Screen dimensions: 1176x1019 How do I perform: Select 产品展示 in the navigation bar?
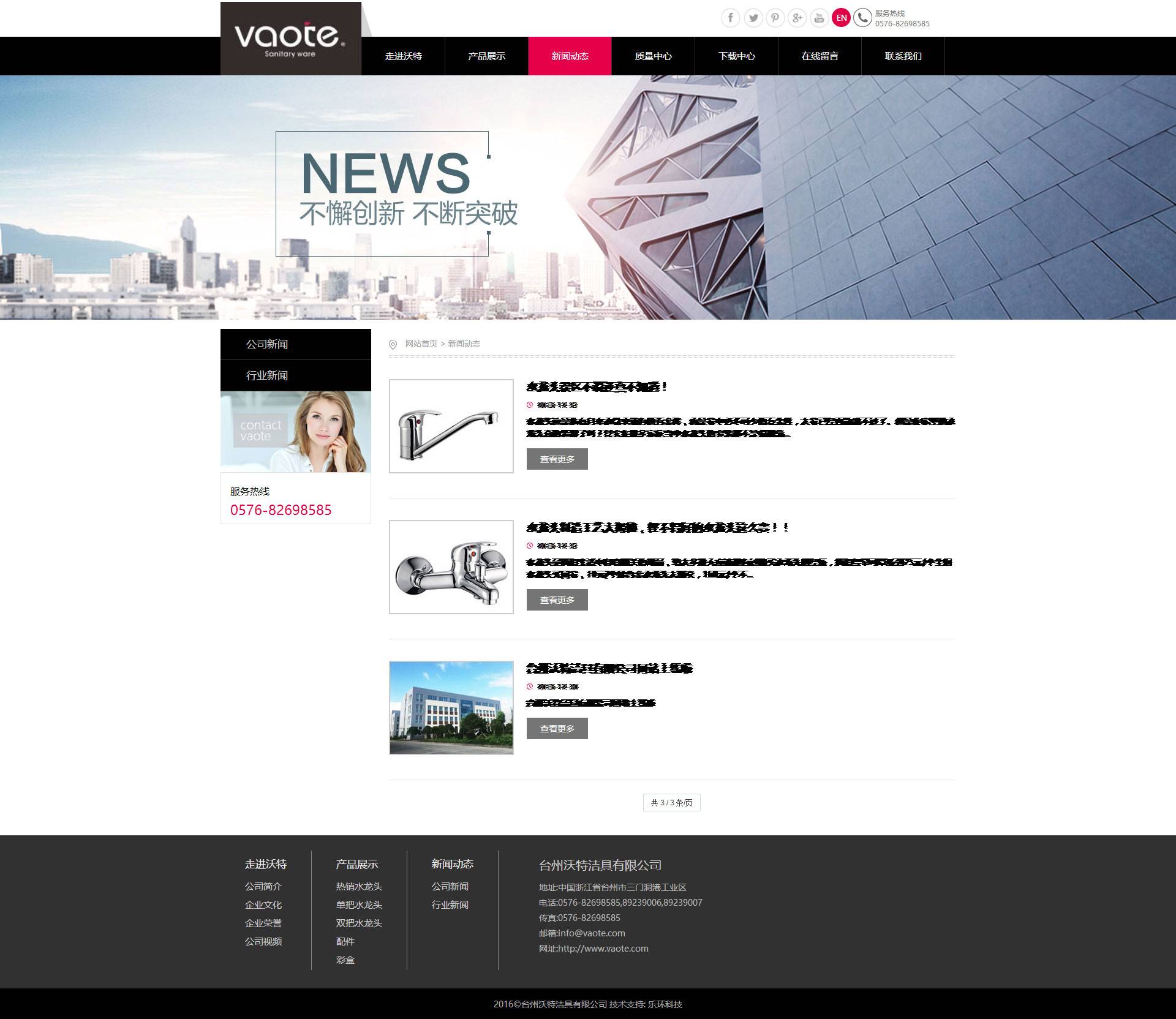(x=486, y=56)
